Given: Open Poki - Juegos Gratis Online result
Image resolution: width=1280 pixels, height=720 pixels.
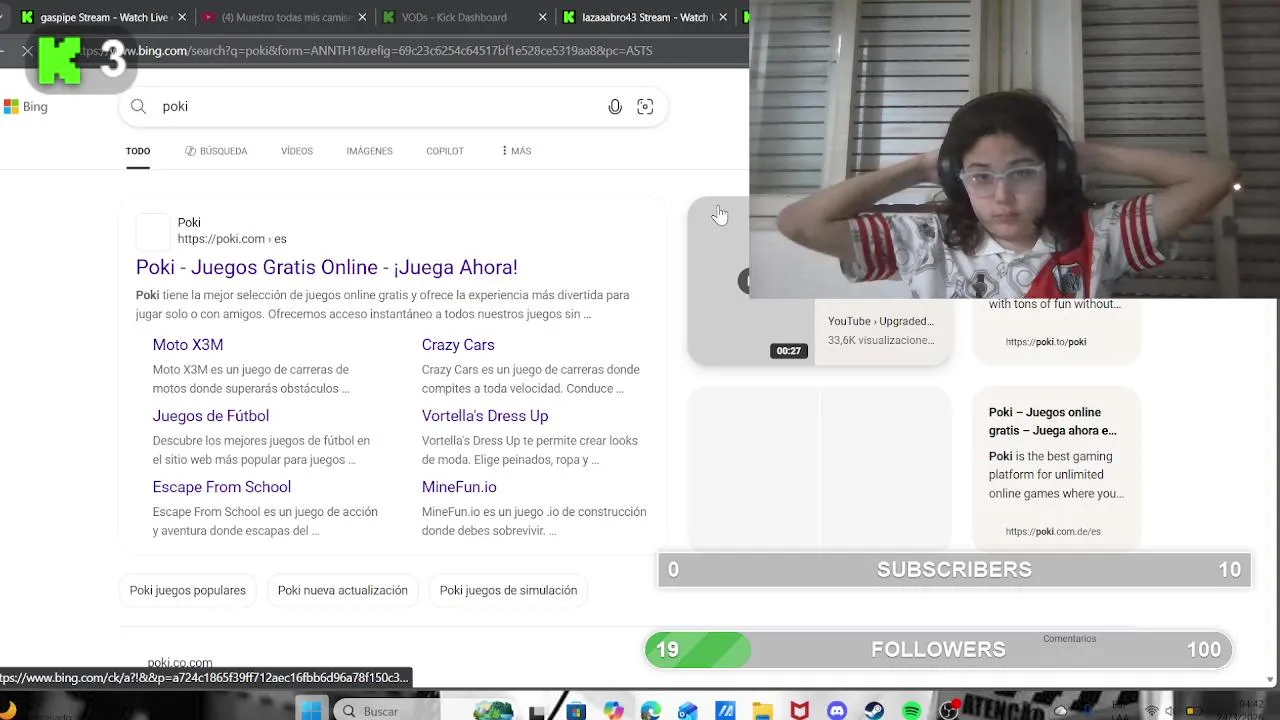Looking at the screenshot, I should [327, 267].
